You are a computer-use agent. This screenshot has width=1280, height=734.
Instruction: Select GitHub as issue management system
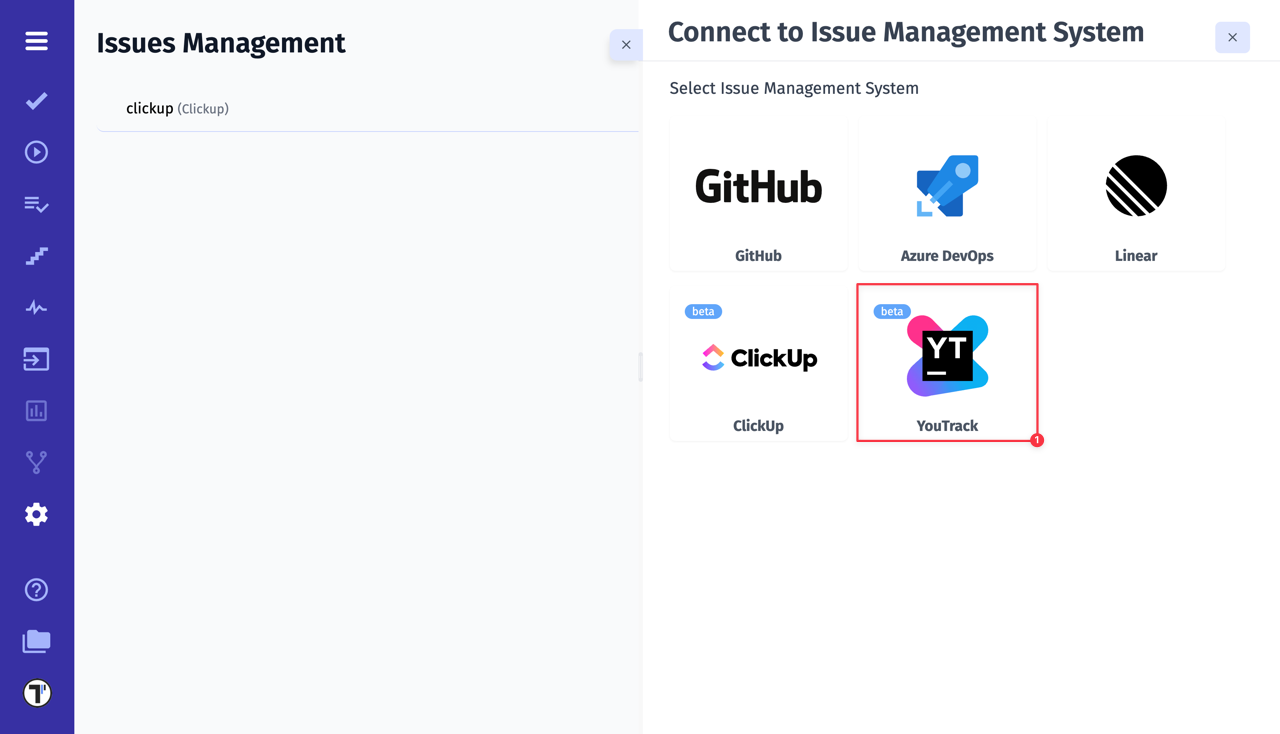pos(758,195)
